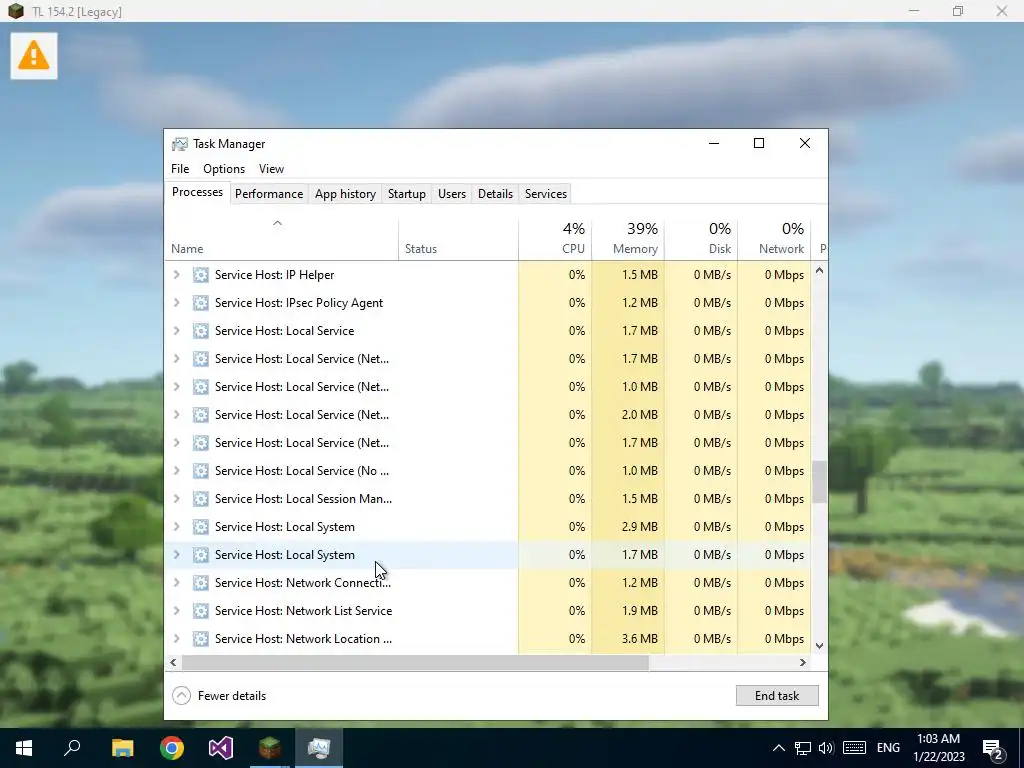Screen dimensions: 1024x768
Task: Open the Windows Start menu
Action: 24,748
